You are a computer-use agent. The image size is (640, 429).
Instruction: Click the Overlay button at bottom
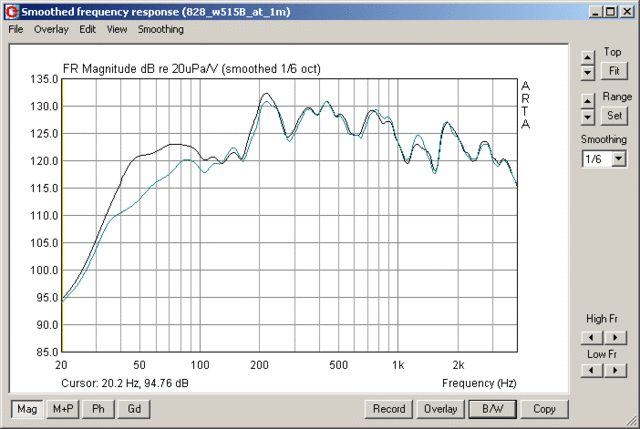pos(440,409)
